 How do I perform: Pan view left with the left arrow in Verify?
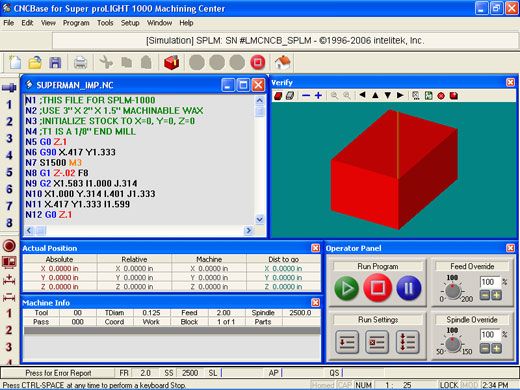362,95
